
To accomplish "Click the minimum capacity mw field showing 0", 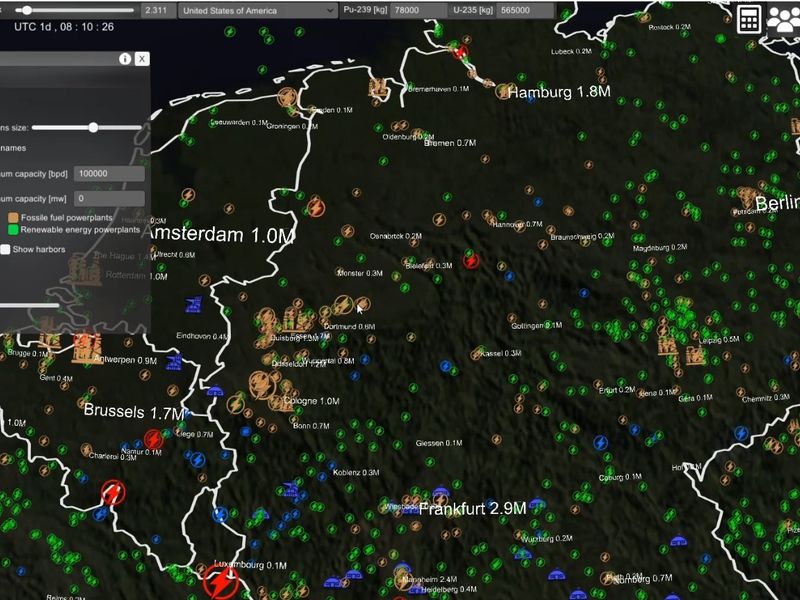I will point(109,198).
